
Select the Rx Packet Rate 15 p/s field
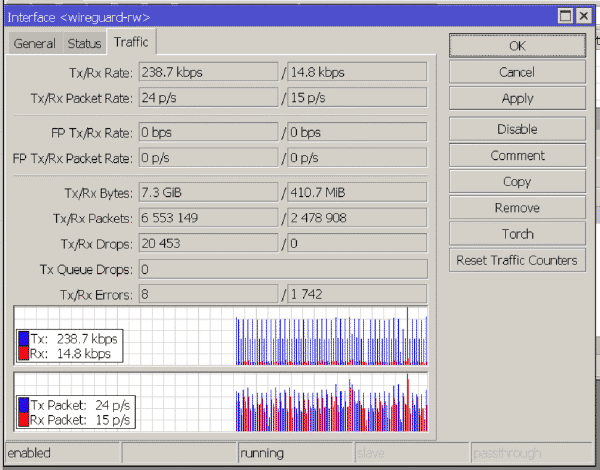357,98
